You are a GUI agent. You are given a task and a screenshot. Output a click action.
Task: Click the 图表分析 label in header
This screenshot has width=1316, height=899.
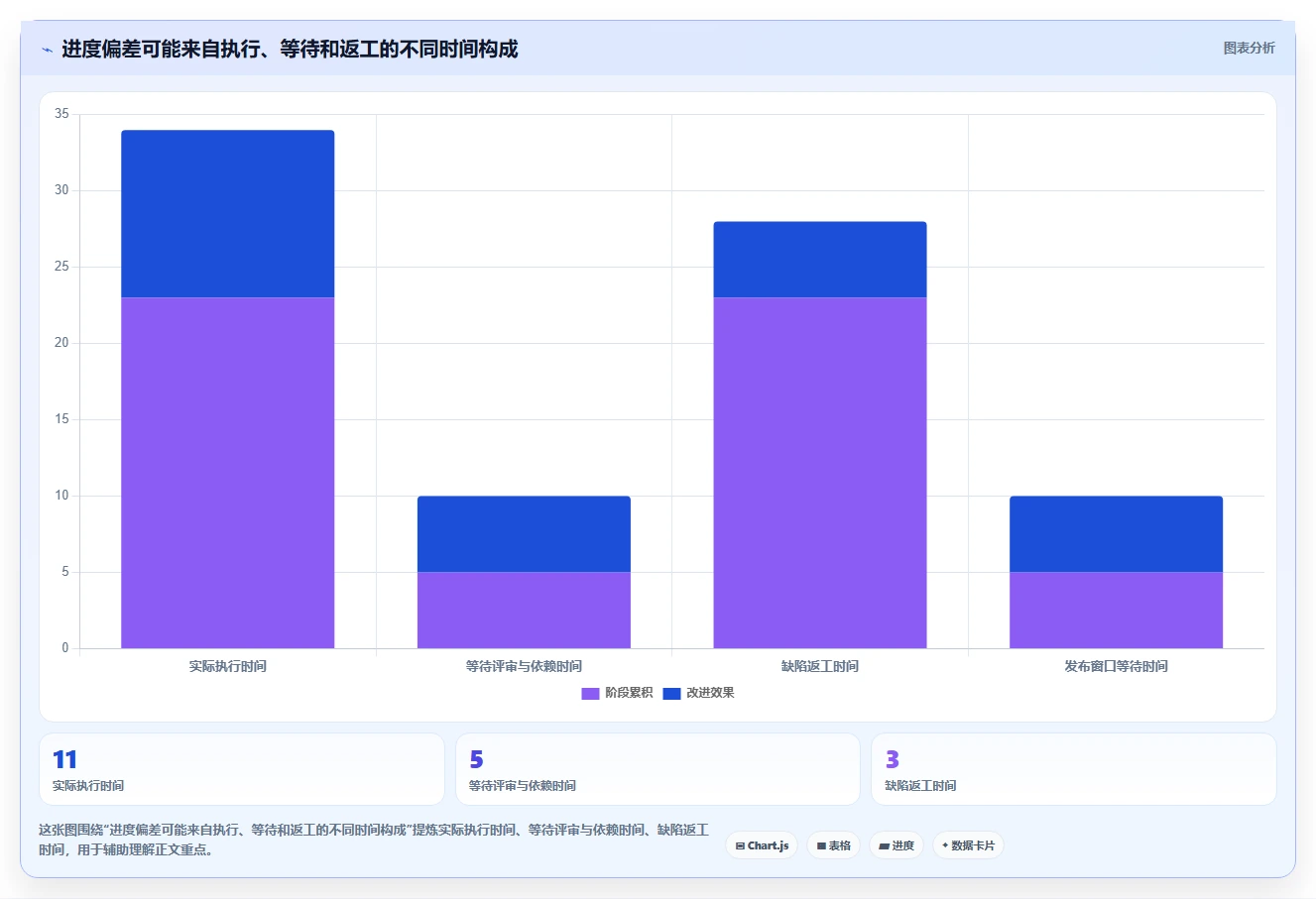pyautogui.click(x=1249, y=48)
